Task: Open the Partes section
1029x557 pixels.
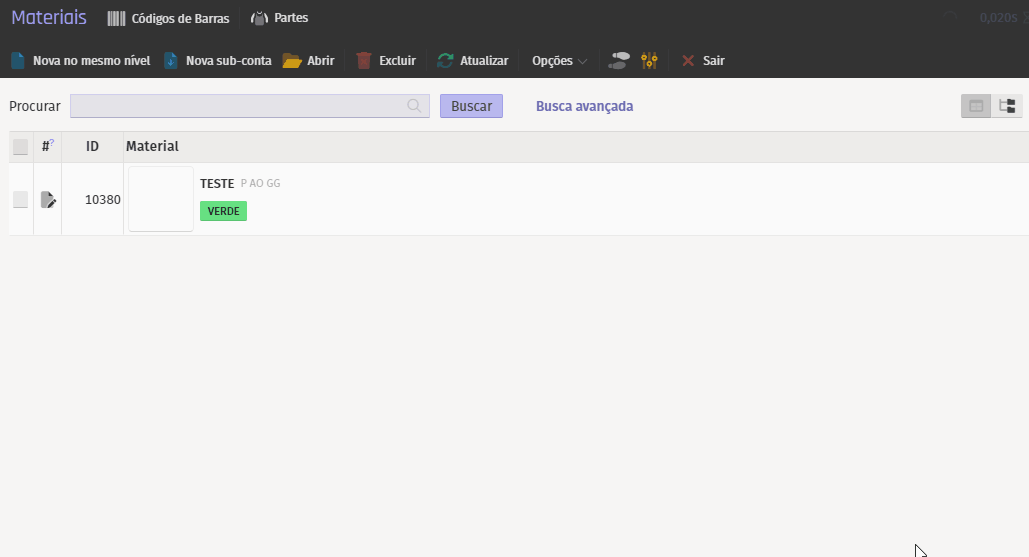Action: (x=279, y=18)
